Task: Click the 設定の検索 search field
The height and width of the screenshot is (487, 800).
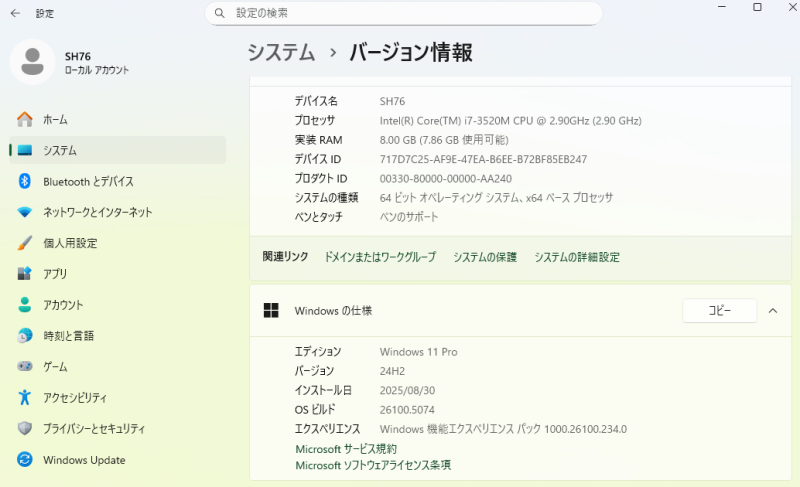Action: click(410, 13)
